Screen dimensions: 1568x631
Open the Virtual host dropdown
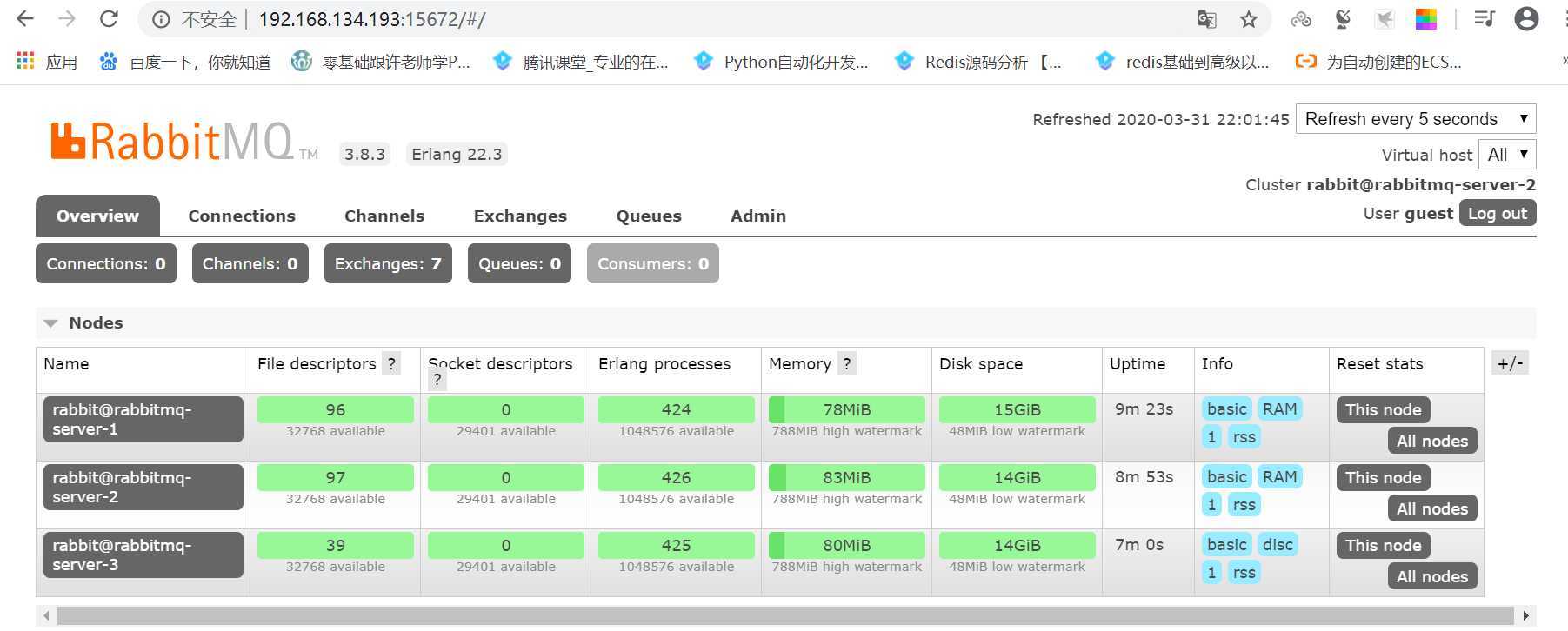[x=1507, y=155]
